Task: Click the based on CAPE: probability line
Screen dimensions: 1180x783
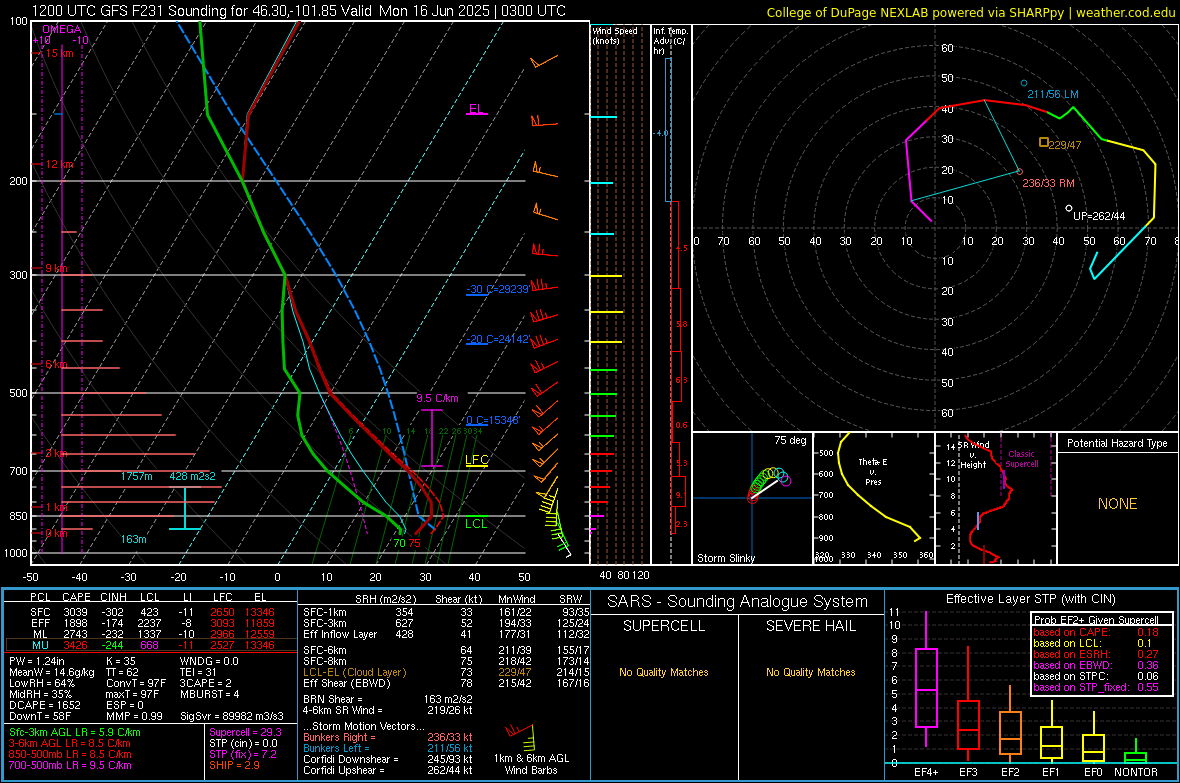Action: pos(1096,632)
